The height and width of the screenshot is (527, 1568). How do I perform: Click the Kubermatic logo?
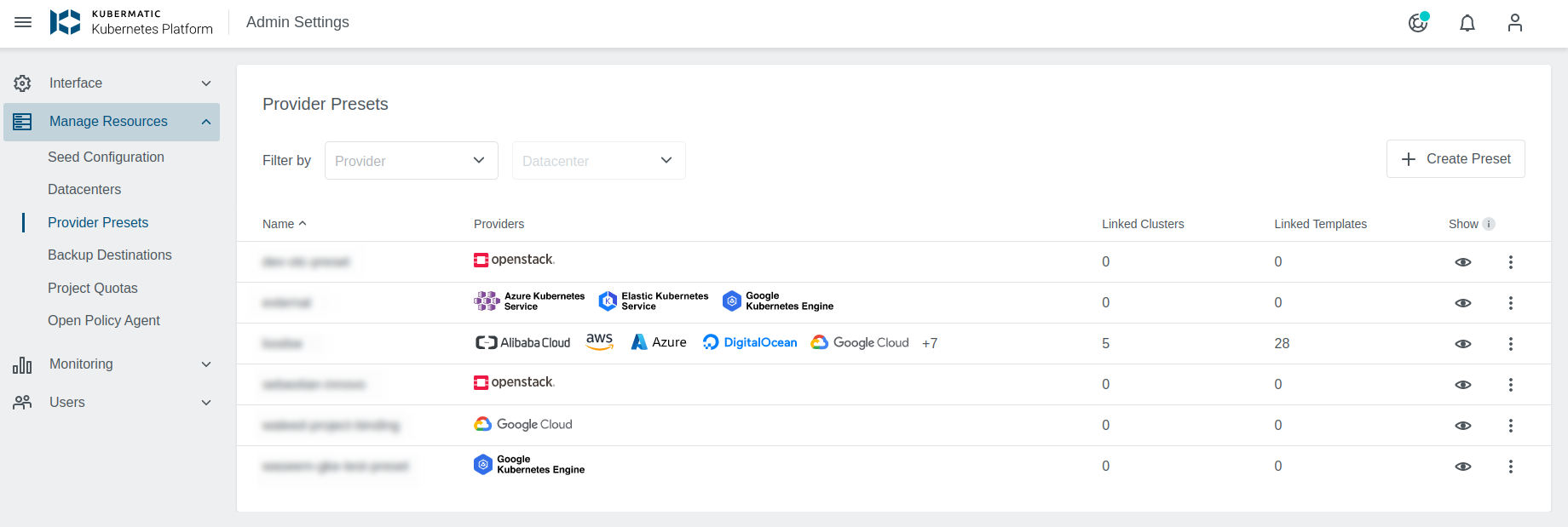tap(65, 22)
